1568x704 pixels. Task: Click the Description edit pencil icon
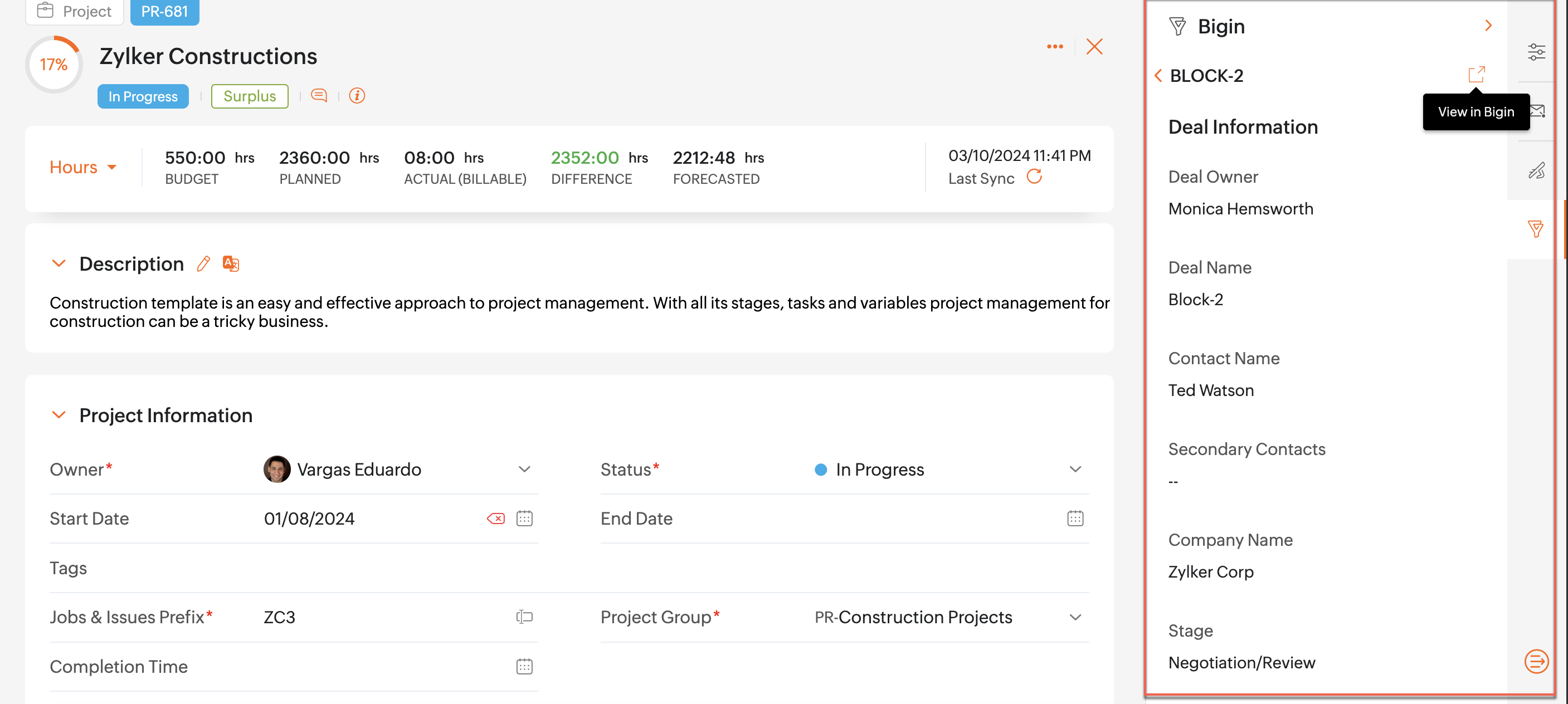click(x=203, y=263)
